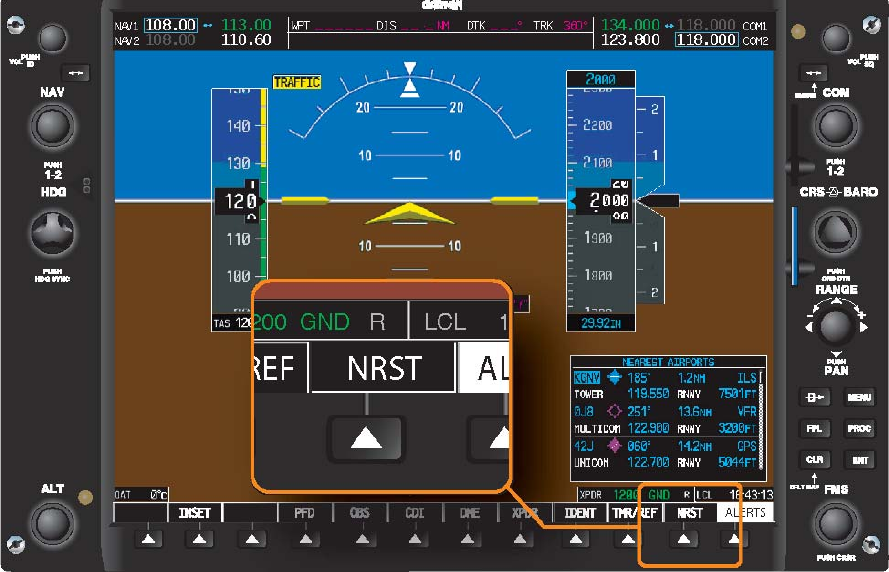Click the CLR clear key
The width and height of the screenshot is (889, 572).
814,460
